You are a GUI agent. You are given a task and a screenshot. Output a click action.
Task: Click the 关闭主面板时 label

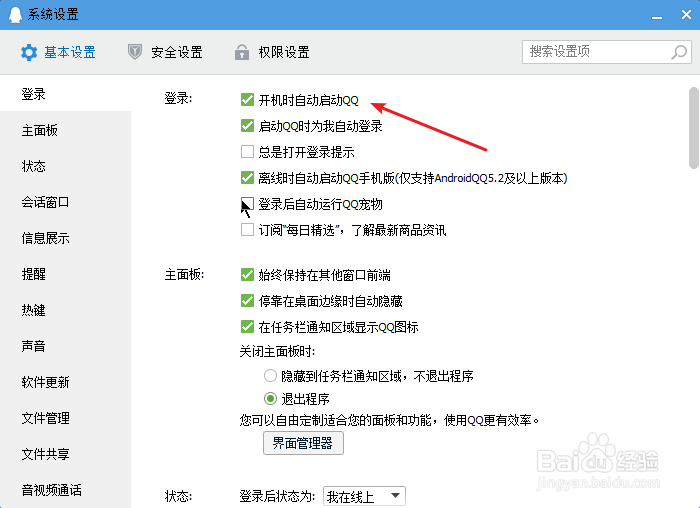277,352
